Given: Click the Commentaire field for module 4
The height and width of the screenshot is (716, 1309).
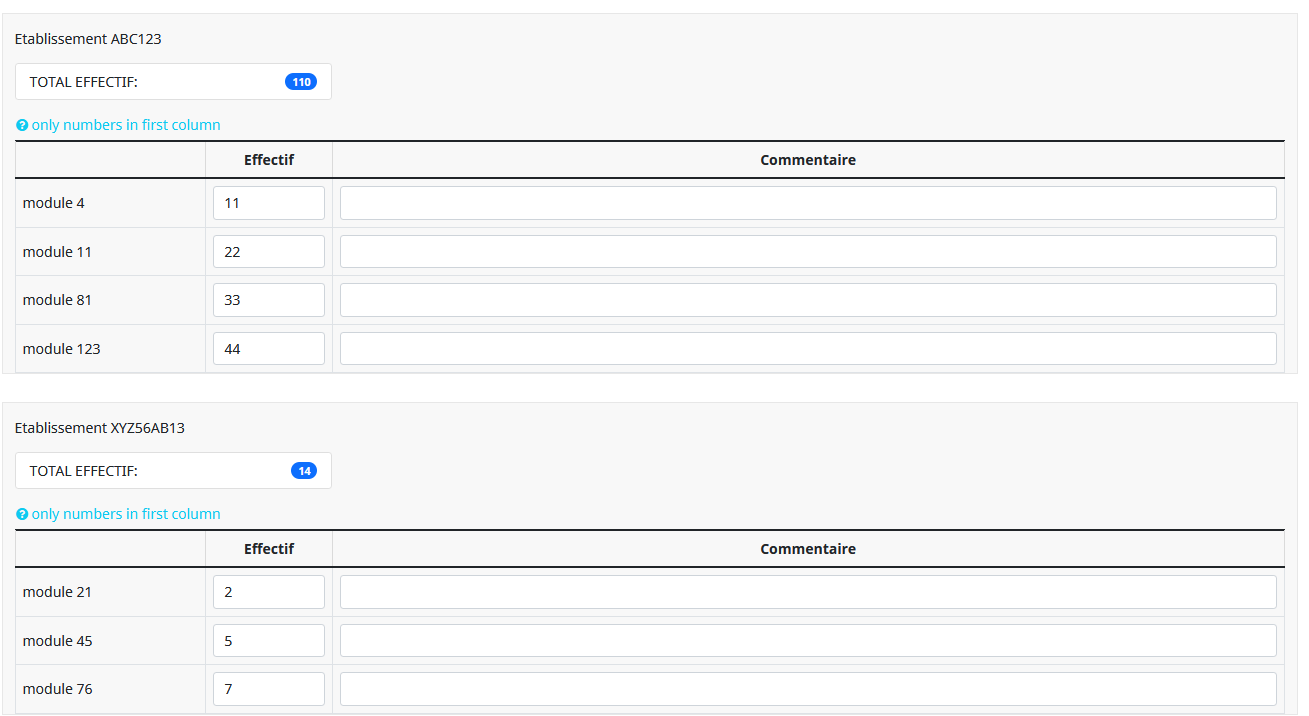Looking at the screenshot, I should point(808,203).
